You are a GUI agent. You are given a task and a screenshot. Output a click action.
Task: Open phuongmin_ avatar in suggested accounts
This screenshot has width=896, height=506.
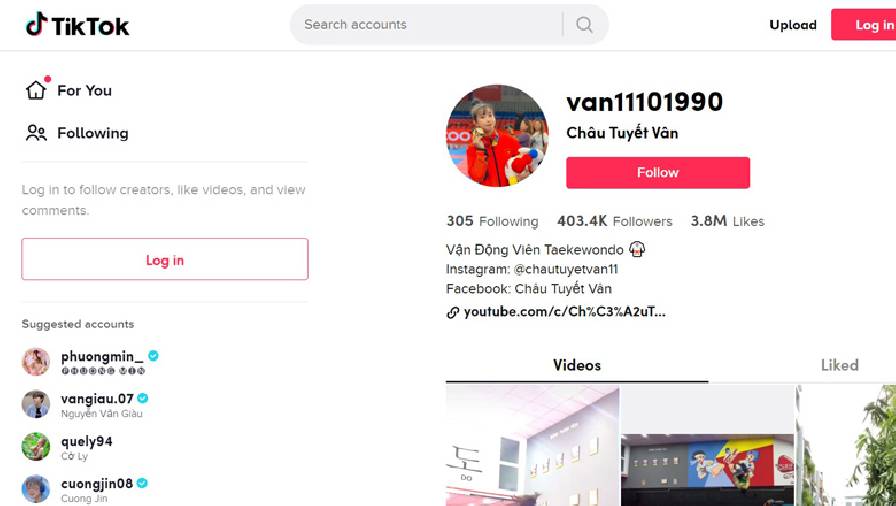tap(35, 362)
